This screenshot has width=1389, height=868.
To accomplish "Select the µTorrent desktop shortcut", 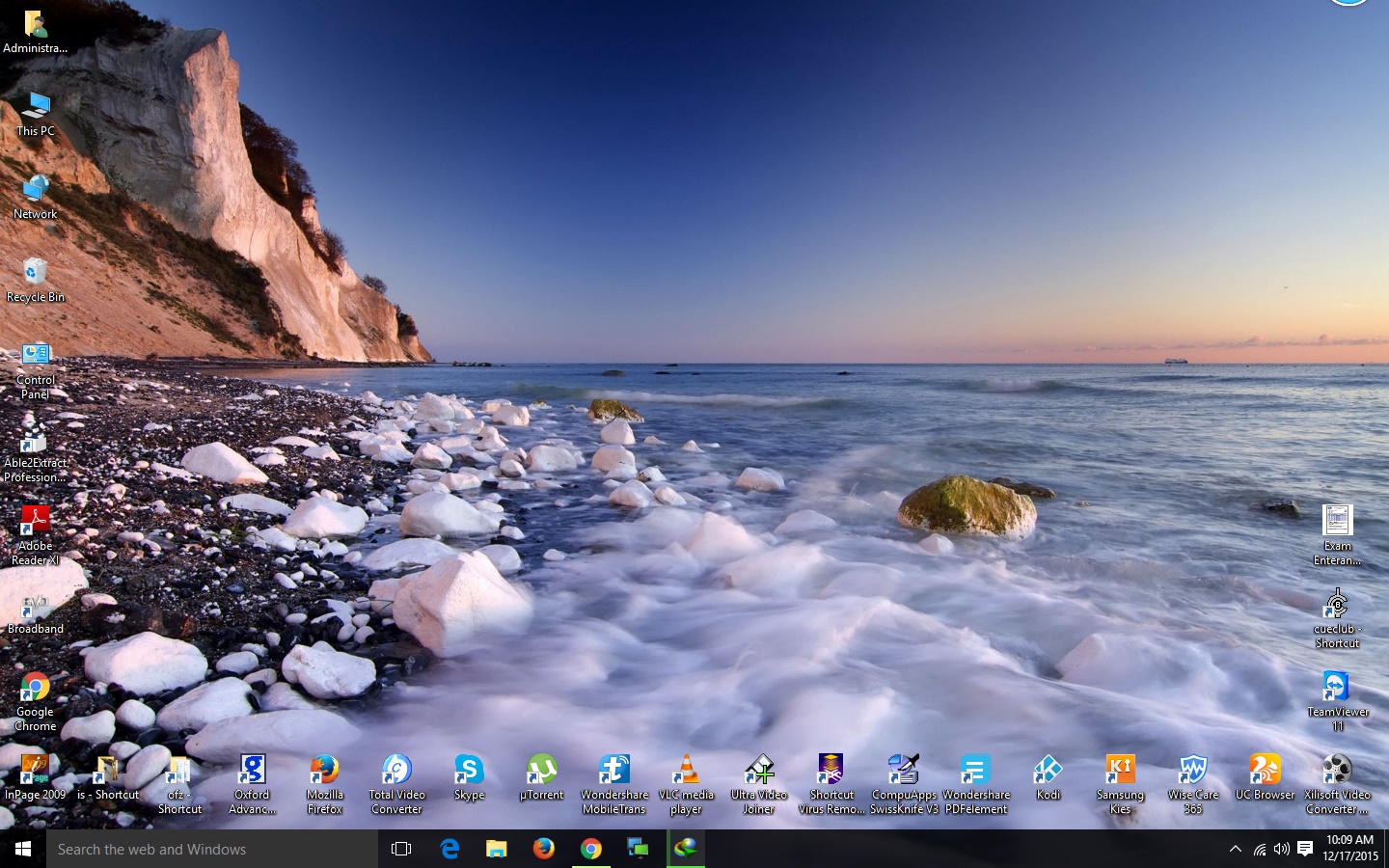I will (541, 778).
